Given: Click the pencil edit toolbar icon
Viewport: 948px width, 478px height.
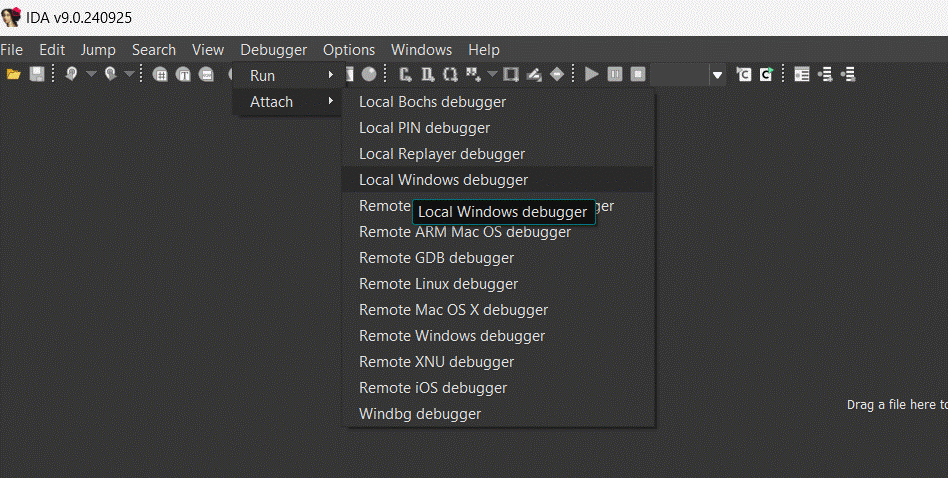Looking at the screenshot, I should click(x=534, y=74).
